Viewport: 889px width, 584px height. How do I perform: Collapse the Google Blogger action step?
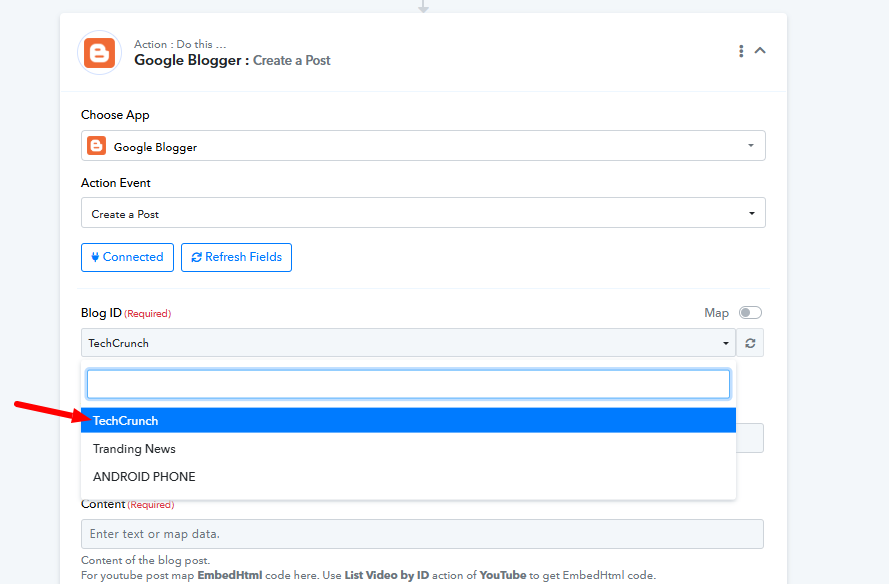click(760, 50)
